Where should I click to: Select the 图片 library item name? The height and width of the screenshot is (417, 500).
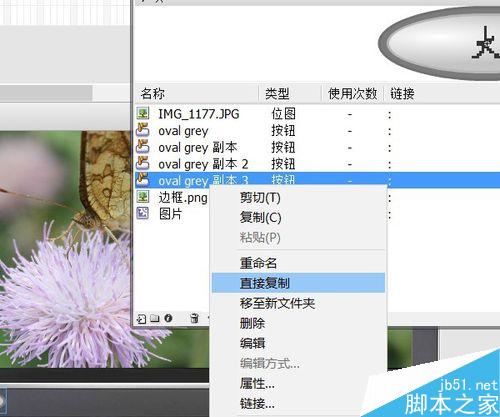pyautogui.click(x=170, y=214)
